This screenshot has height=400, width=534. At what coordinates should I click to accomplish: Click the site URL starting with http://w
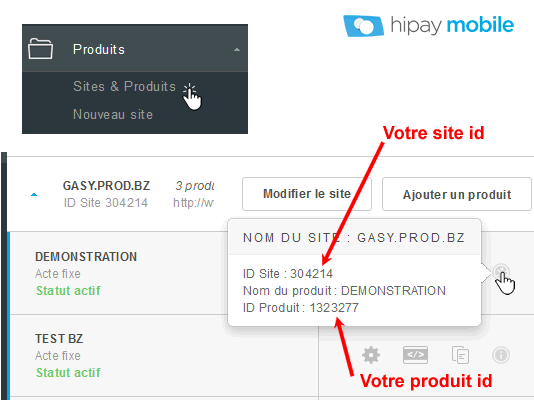[193, 203]
